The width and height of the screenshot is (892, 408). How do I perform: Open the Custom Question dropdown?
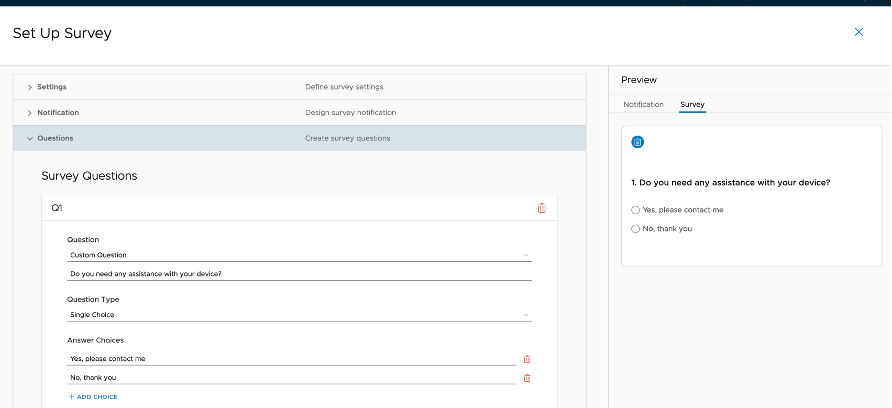pos(299,255)
